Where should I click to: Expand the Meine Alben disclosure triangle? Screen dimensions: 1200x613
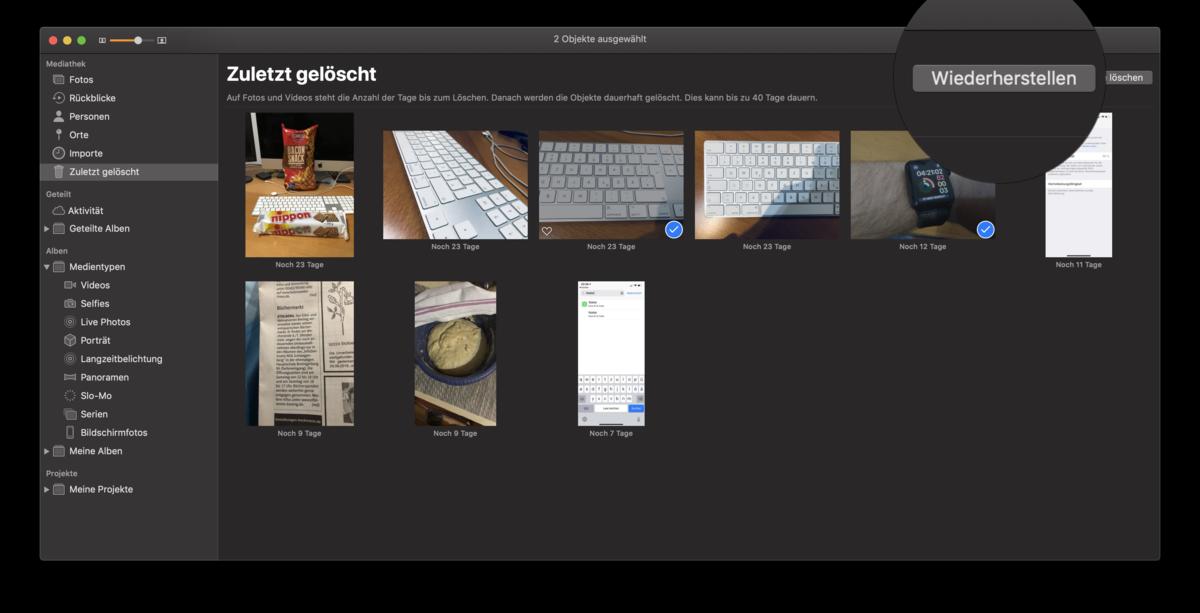(47, 451)
